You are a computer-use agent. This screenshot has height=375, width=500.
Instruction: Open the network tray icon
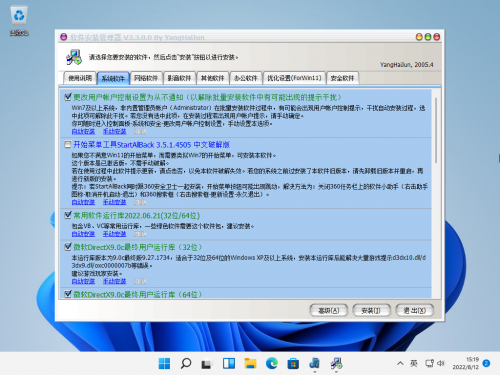coord(429,363)
